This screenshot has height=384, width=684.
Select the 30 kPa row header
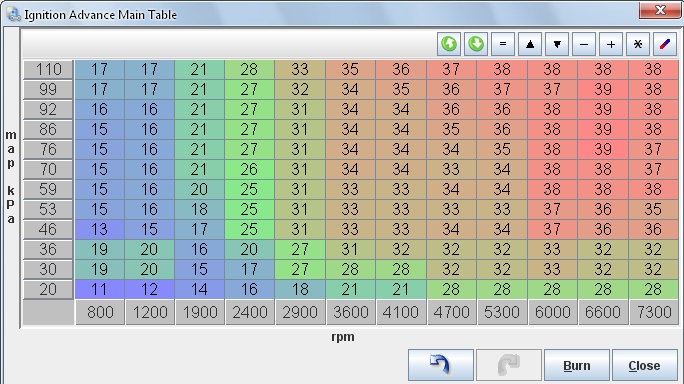48,270
